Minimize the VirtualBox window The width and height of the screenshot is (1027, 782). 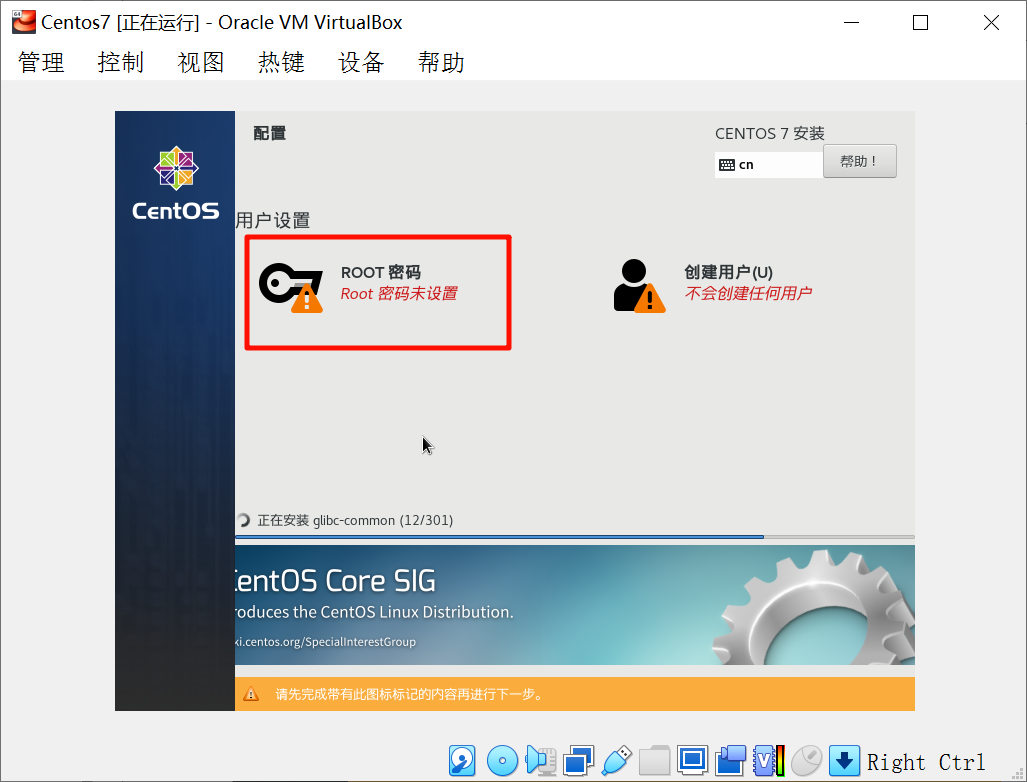pyautogui.click(x=851, y=22)
